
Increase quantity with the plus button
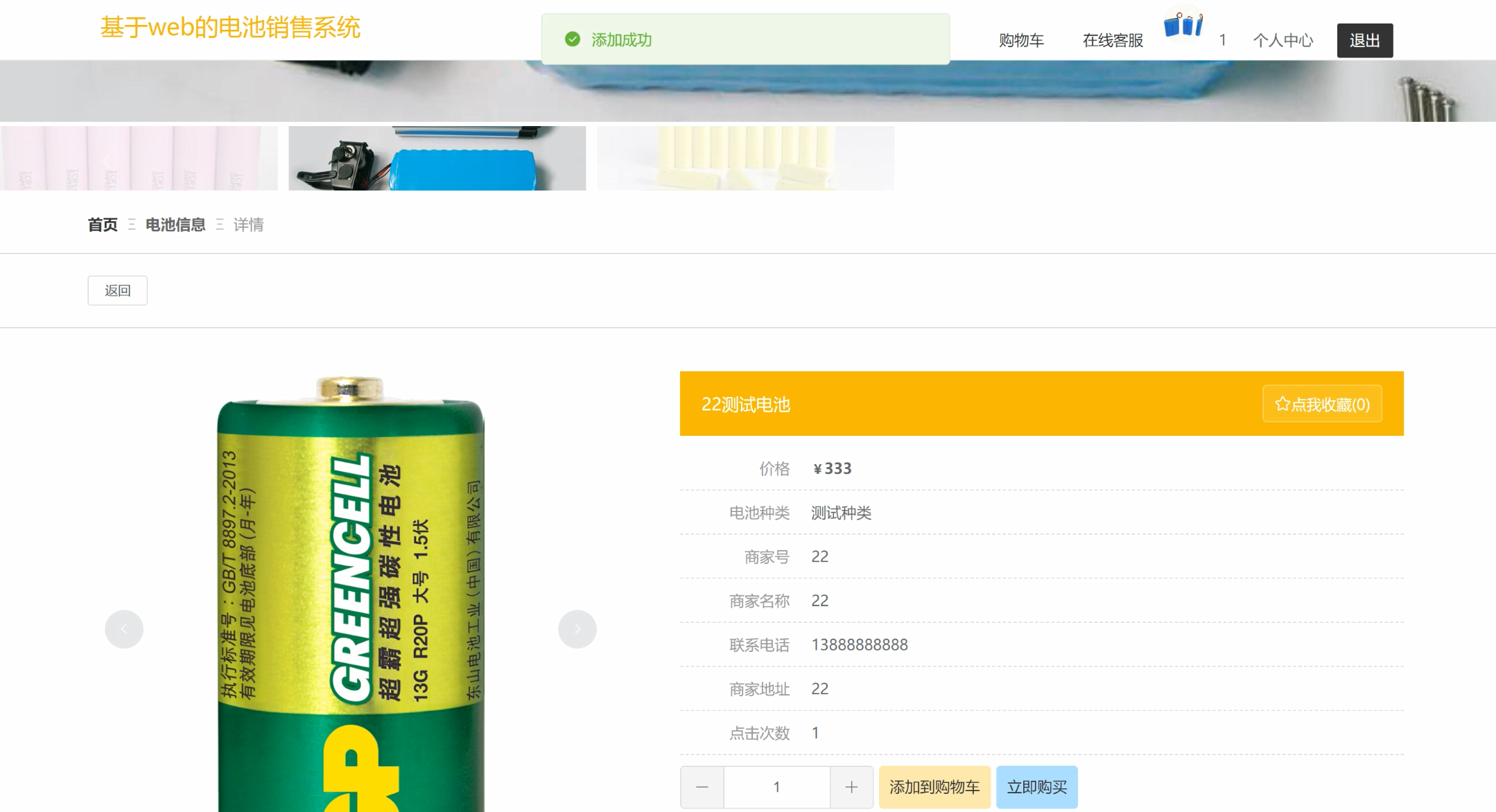[x=851, y=787]
